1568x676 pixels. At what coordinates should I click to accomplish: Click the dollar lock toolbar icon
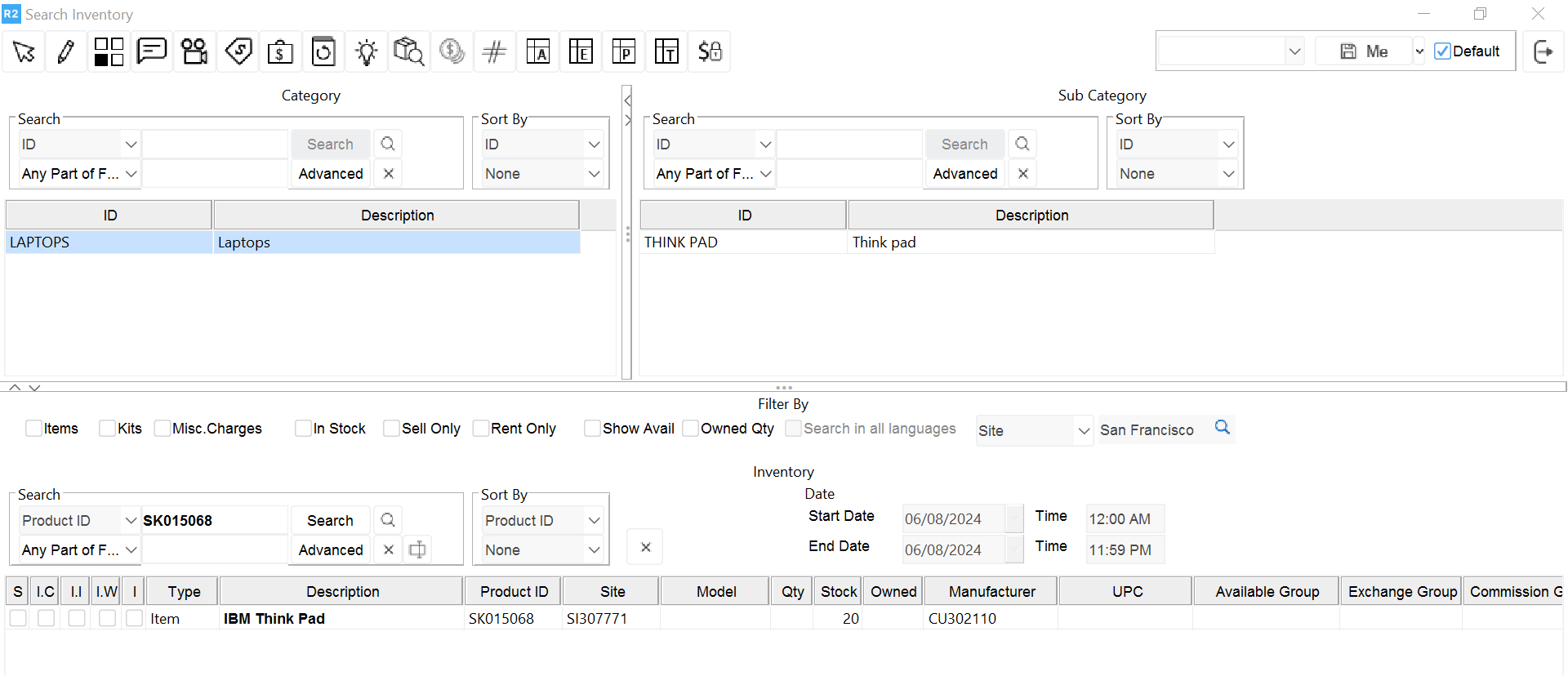point(709,52)
